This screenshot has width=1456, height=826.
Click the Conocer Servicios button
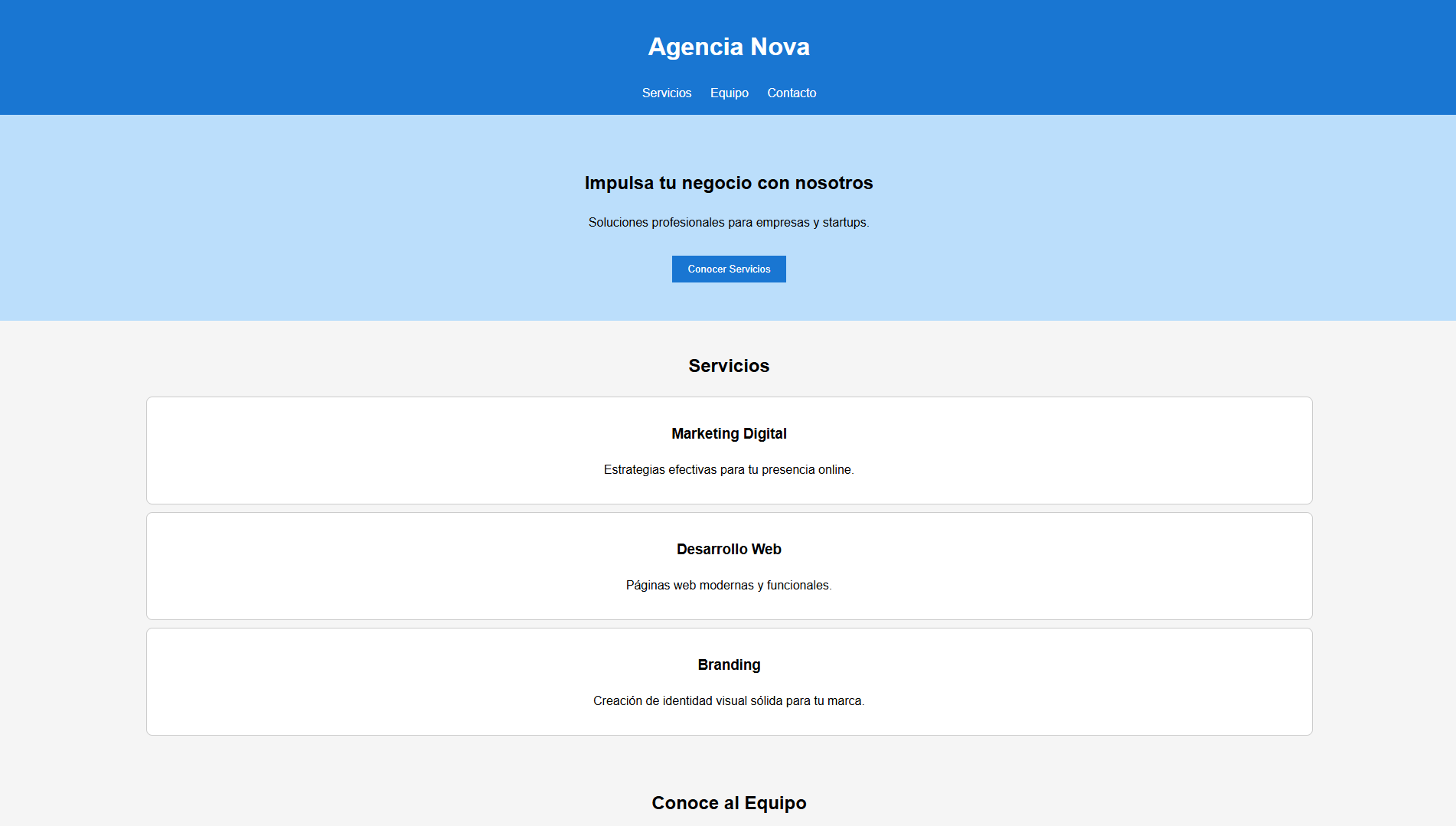pyautogui.click(x=728, y=269)
